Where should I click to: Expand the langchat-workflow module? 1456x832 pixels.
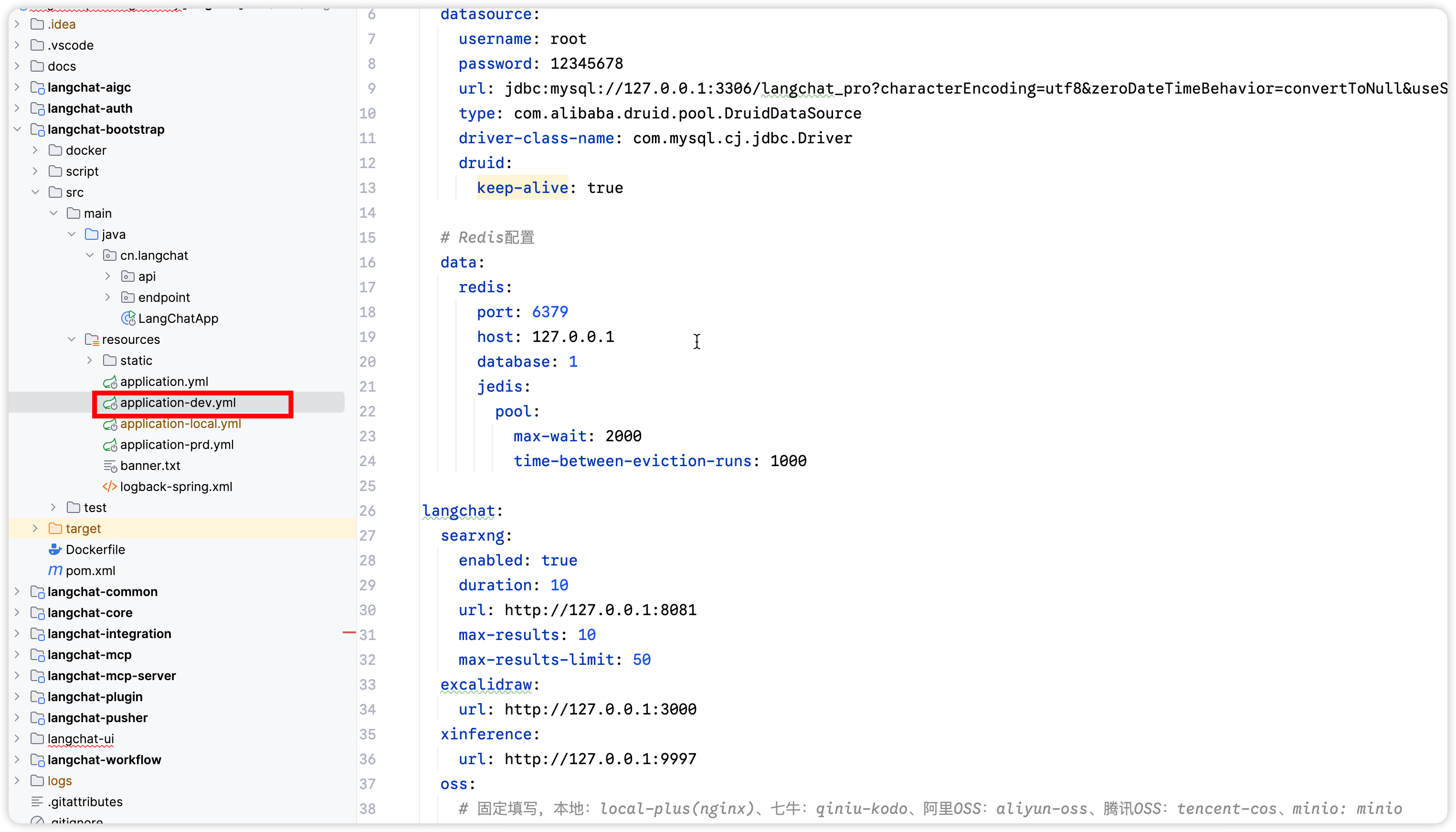point(17,759)
